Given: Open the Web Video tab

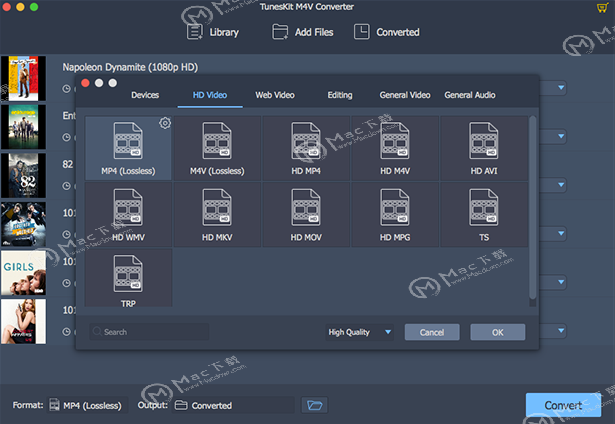Looking at the screenshot, I should click(x=275, y=95).
